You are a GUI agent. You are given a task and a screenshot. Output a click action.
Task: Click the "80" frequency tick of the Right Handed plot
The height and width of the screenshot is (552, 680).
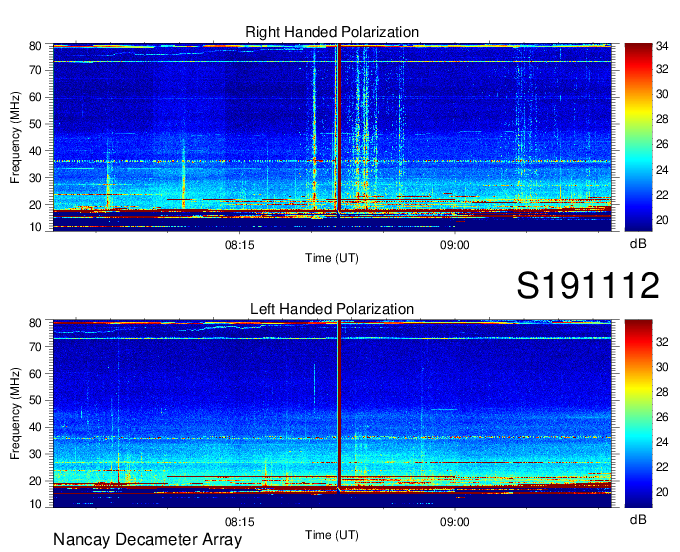click(x=35, y=46)
